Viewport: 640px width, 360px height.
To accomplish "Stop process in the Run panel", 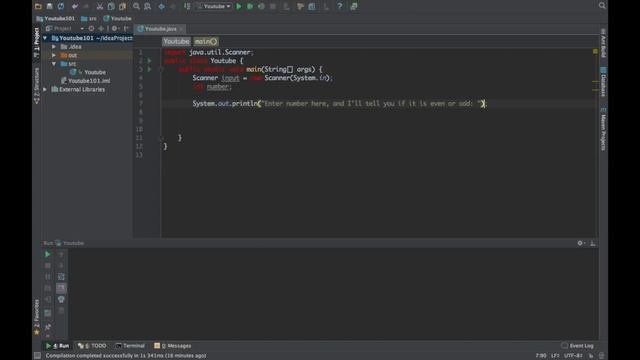I will tap(47, 266).
